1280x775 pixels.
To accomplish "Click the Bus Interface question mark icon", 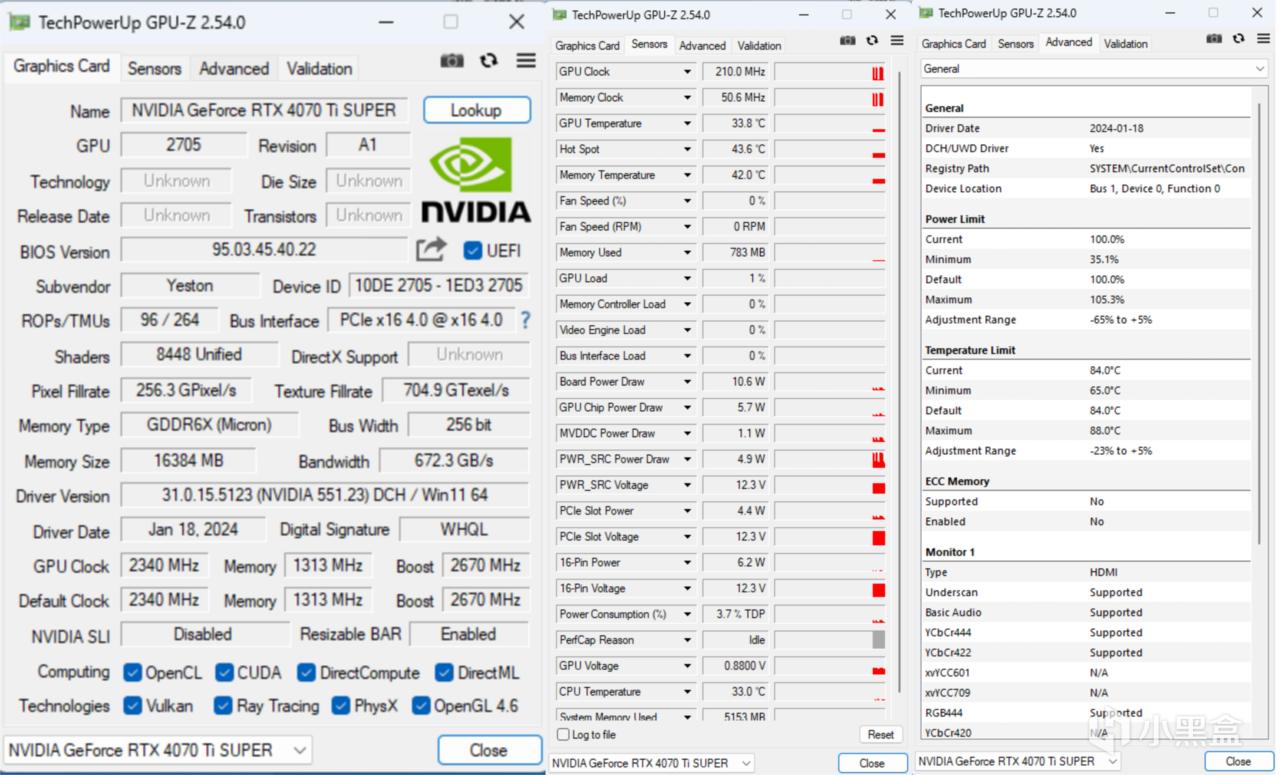I will click(x=524, y=320).
